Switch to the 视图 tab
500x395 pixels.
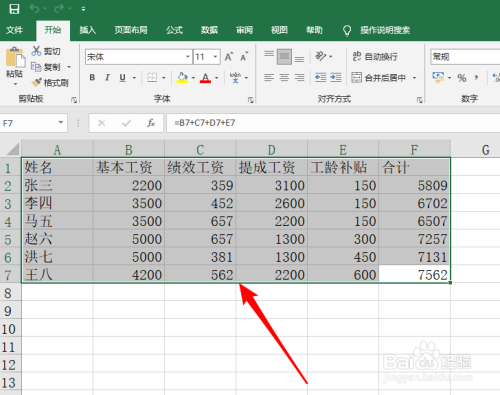279,30
